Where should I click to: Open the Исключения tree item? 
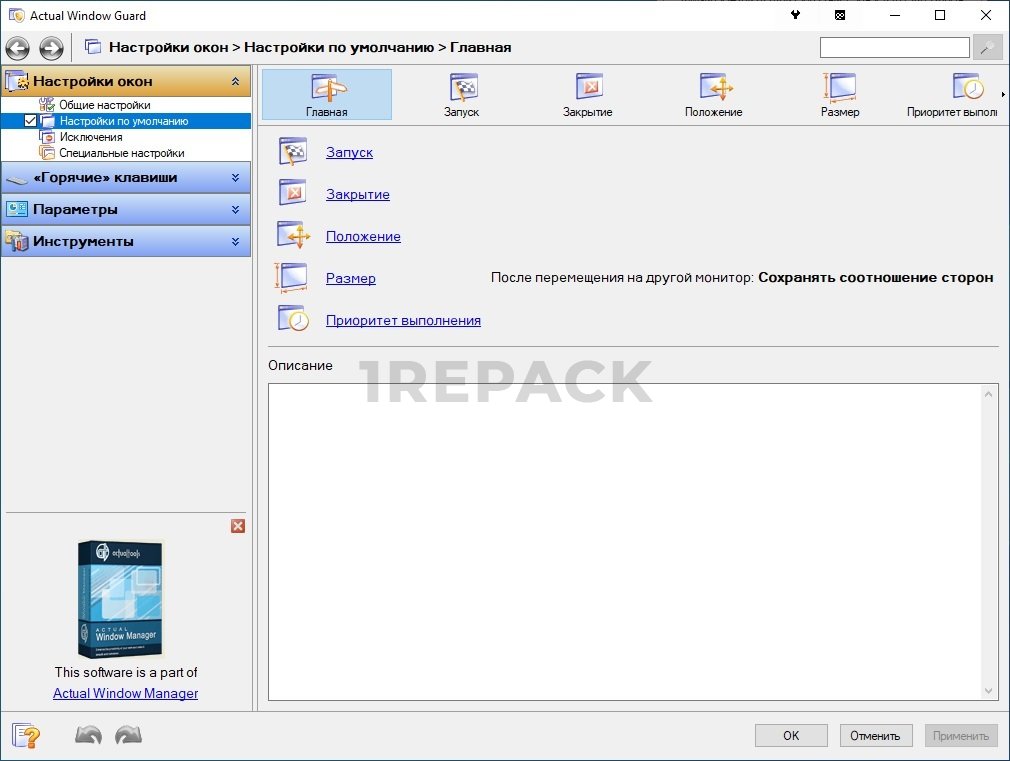90,137
